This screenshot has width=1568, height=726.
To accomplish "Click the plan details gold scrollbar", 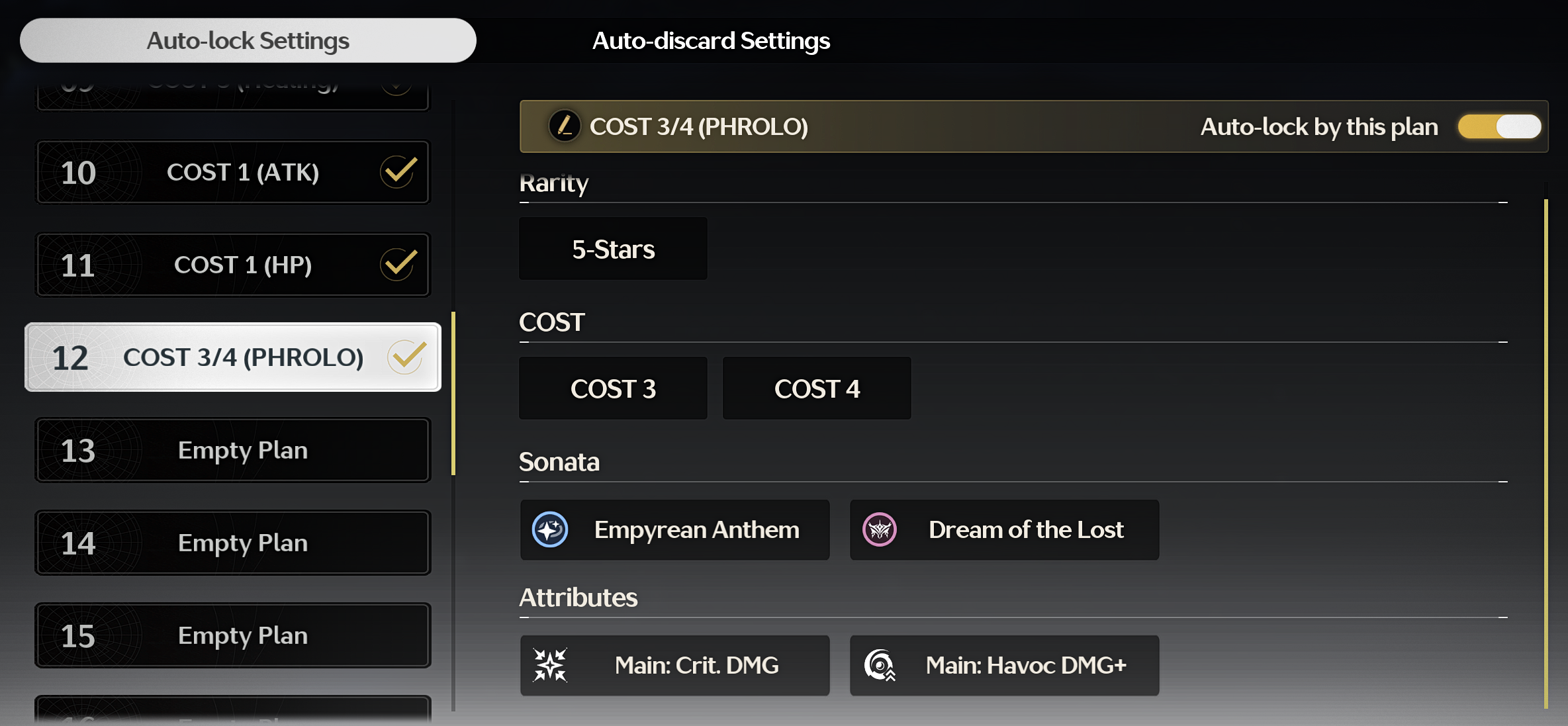I will pos(1546,454).
